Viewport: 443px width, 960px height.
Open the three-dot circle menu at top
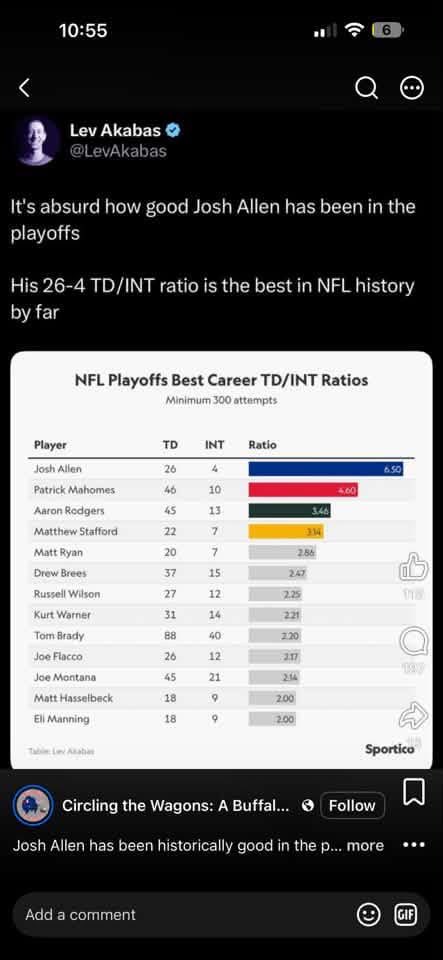(x=412, y=89)
